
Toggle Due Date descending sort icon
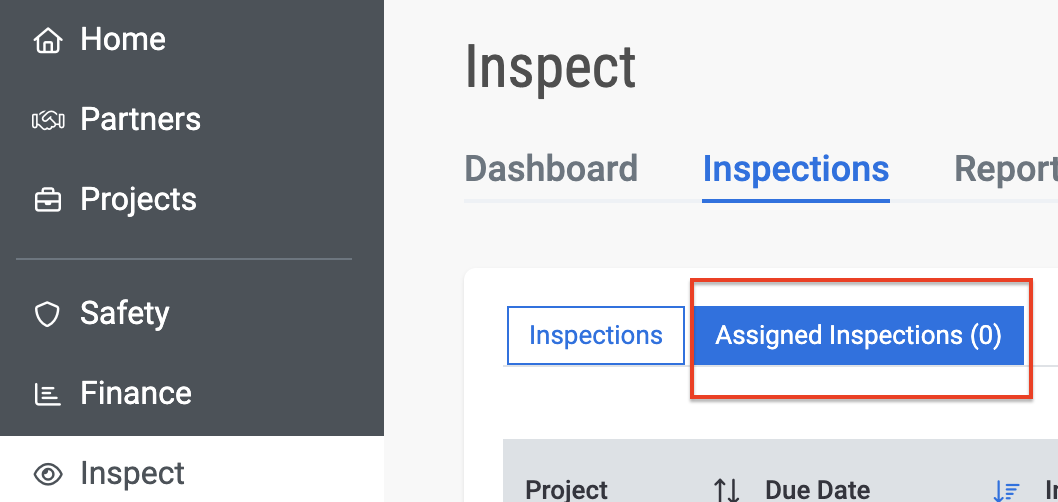pyautogui.click(x=1007, y=491)
